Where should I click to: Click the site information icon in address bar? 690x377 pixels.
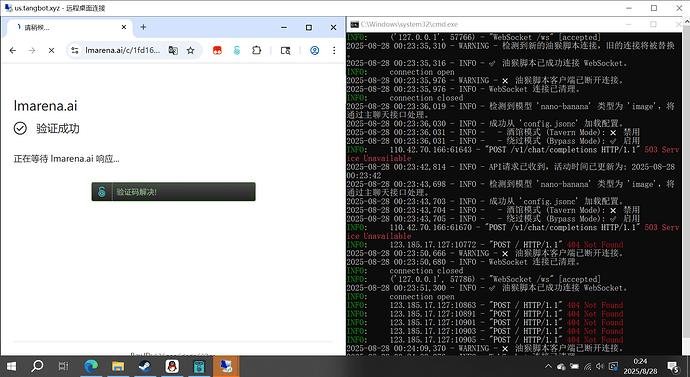pyautogui.click(x=75, y=51)
